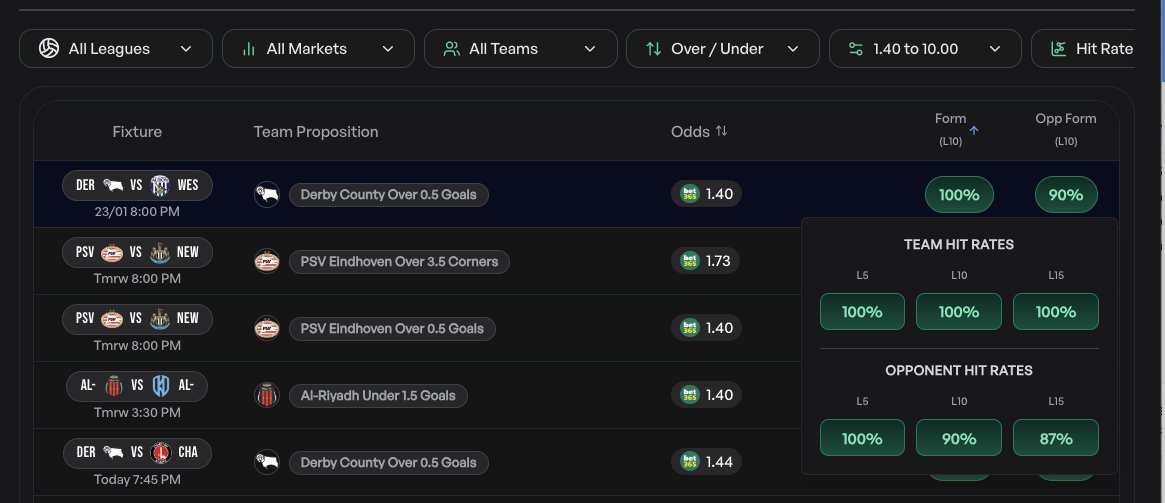The image size is (1165, 503).
Task: Click the Al-Riyadh crest icon
Action: click(267, 395)
